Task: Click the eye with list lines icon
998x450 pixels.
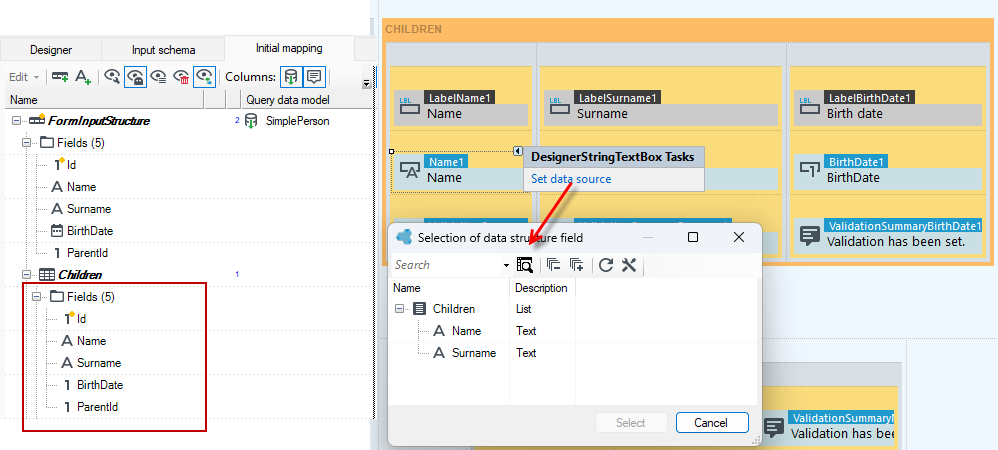Action: (158, 77)
